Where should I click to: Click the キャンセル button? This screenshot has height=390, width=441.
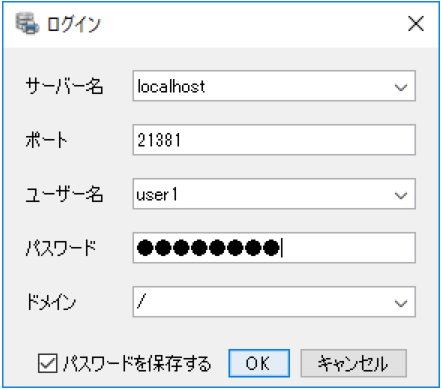tap(353, 363)
